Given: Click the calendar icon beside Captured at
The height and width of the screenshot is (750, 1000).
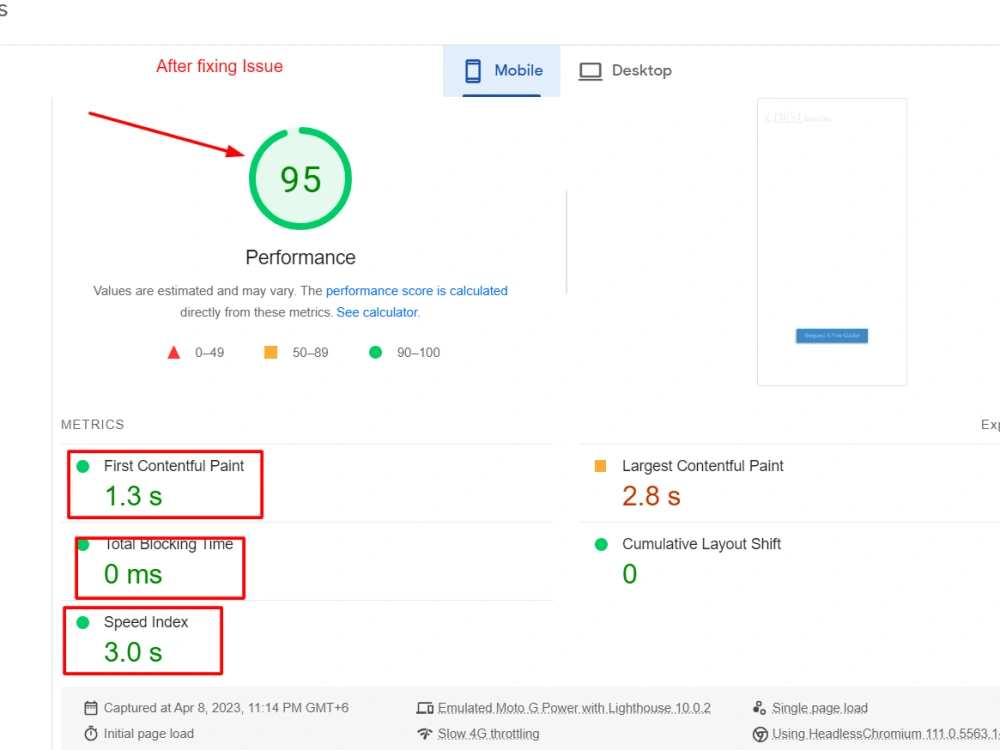Looking at the screenshot, I should pyautogui.click(x=91, y=709).
